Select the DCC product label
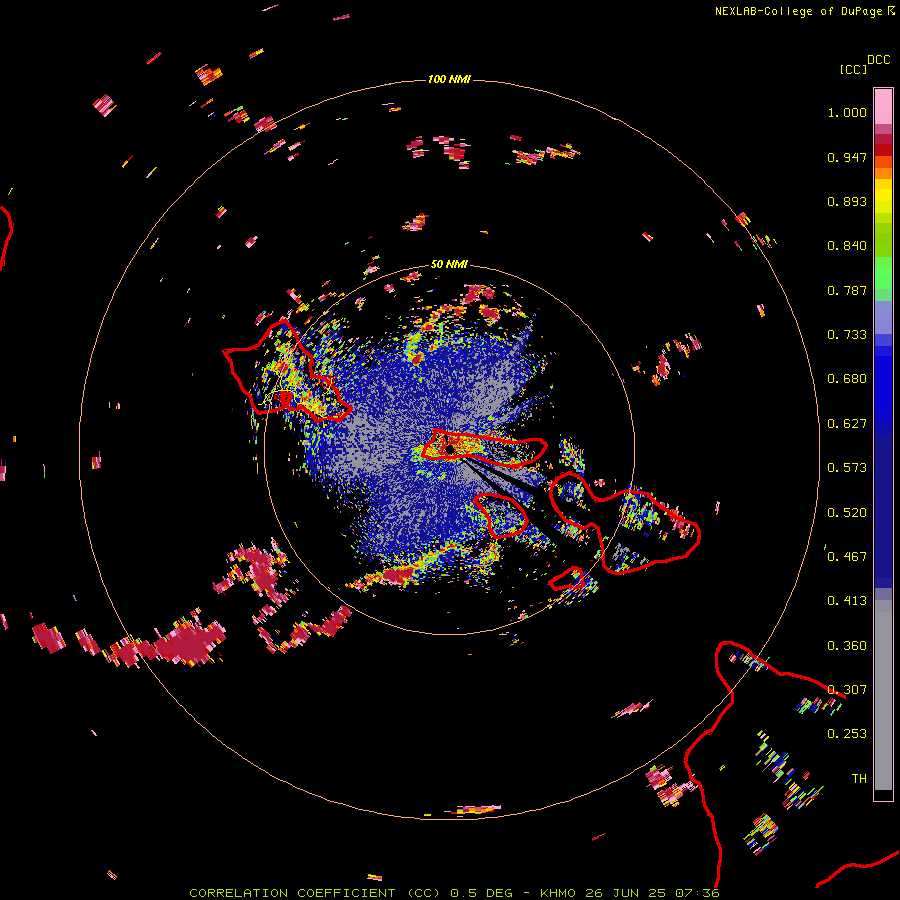 click(878, 60)
